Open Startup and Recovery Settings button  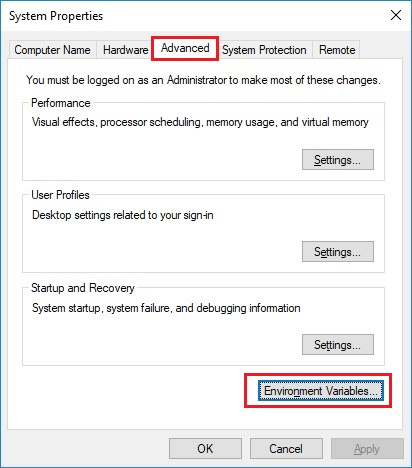[338, 345]
